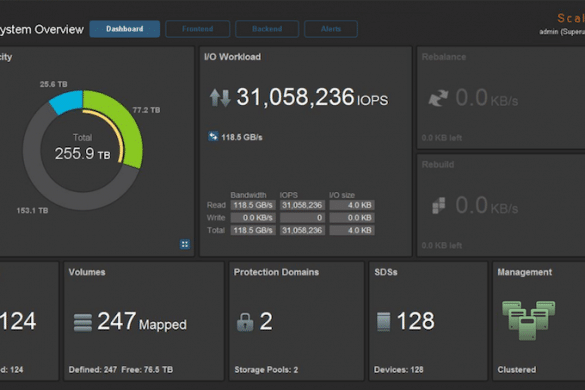The width and height of the screenshot is (585, 390).
Task: Click the admin user label
Action: coord(562,32)
